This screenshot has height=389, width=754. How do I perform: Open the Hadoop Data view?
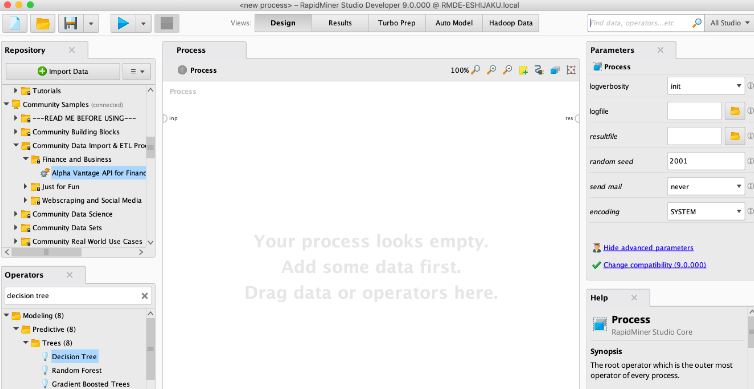511,23
